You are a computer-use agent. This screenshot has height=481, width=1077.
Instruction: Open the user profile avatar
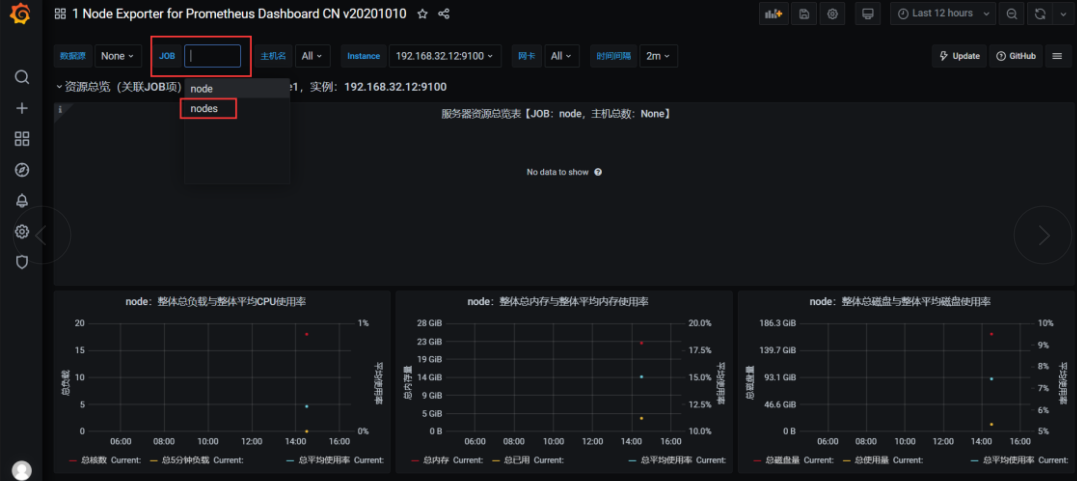(x=22, y=471)
